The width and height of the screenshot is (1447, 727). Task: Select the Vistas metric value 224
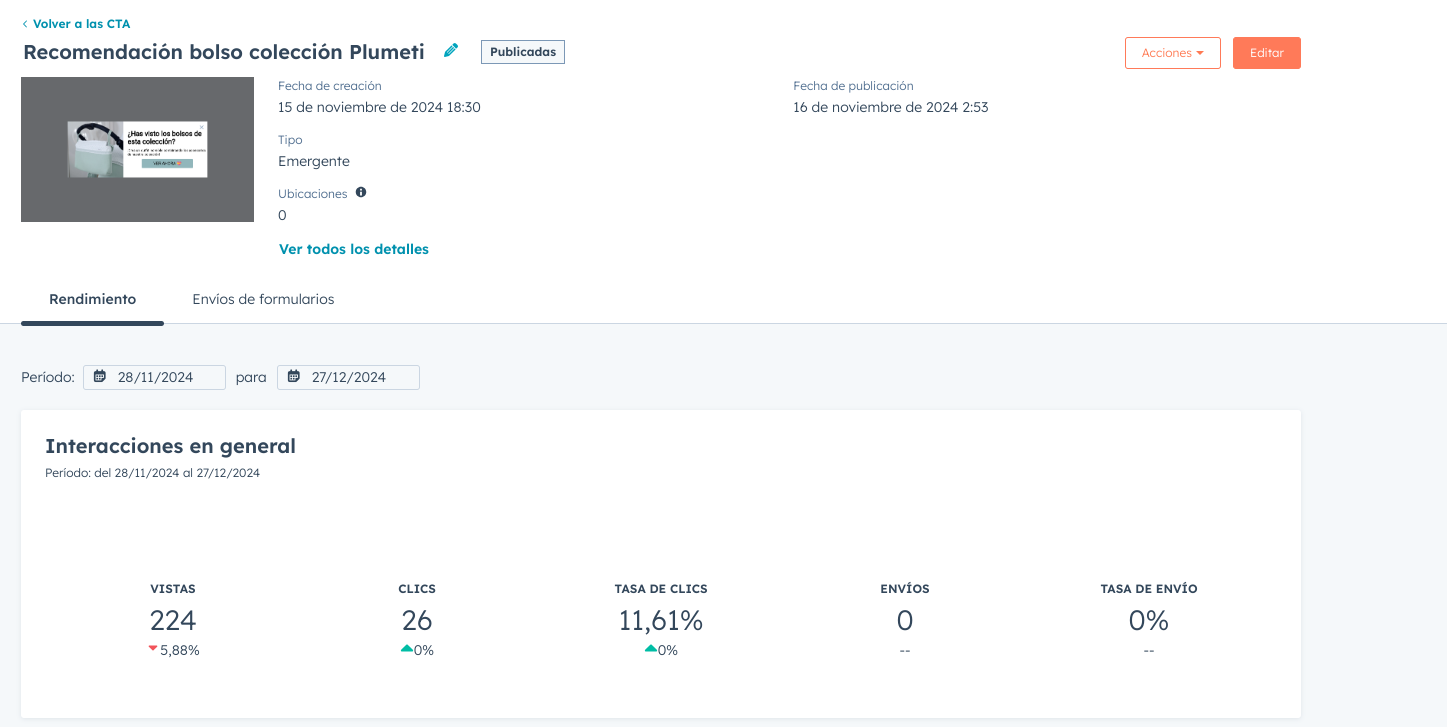pyautogui.click(x=173, y=621)
